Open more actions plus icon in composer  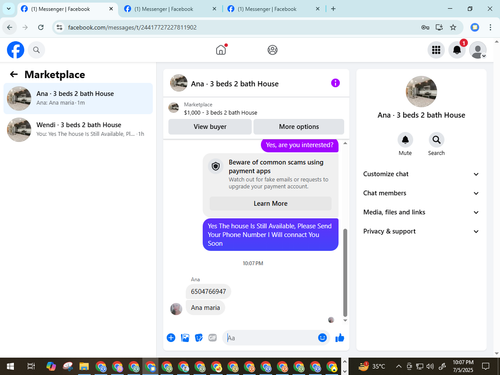coord(171,338)
